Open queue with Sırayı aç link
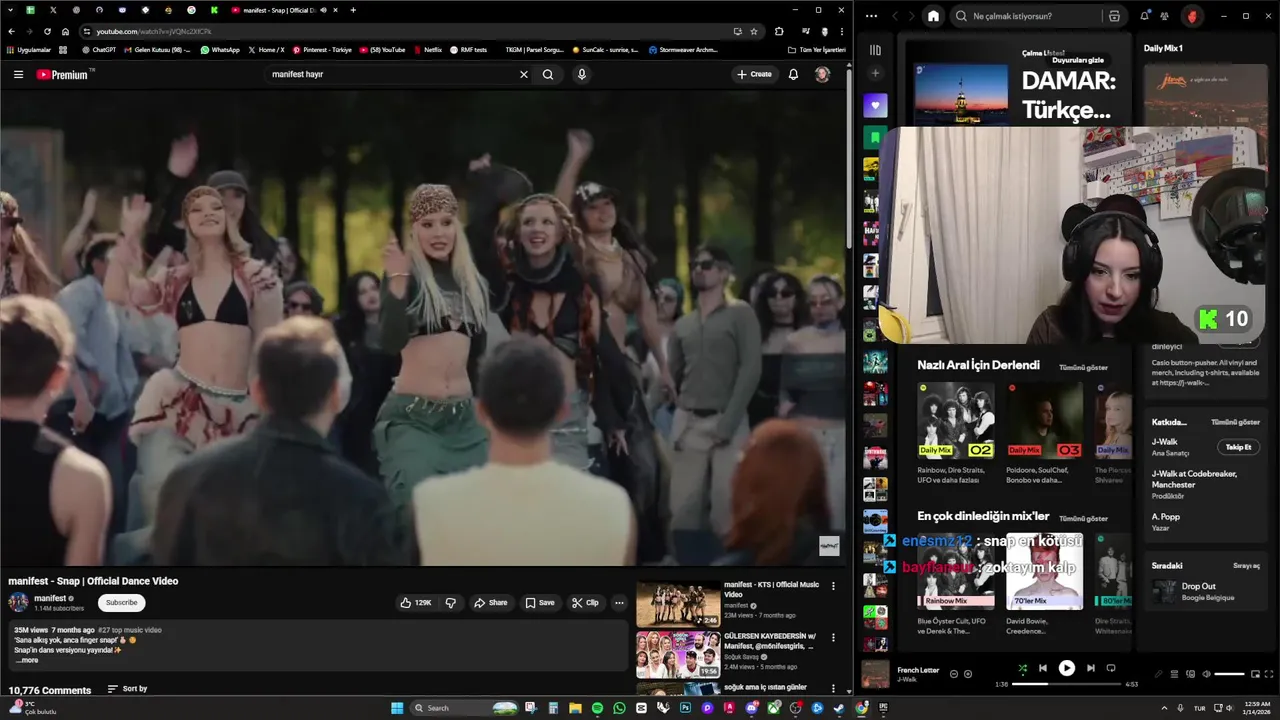Viewport: 1280px width, 720px height. click(x=1246, y=566)
